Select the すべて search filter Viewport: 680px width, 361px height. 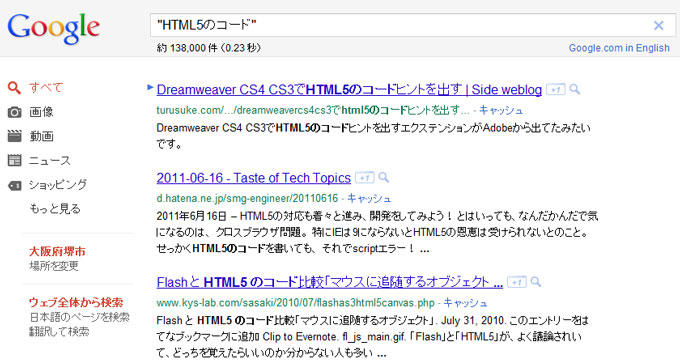tap(46, 88)
